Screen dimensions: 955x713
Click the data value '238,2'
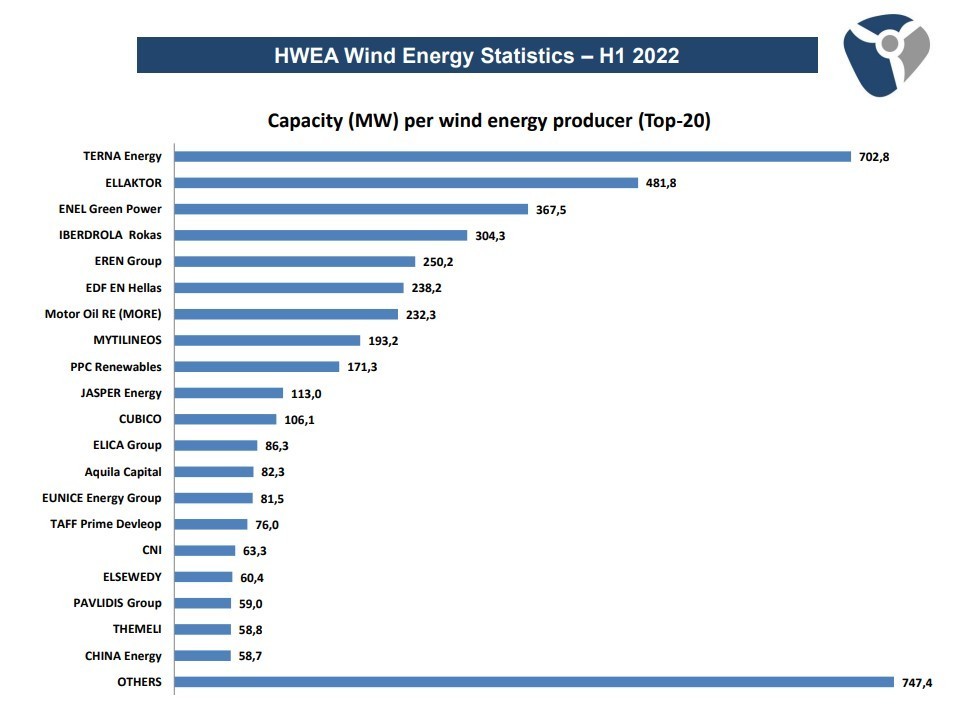[x=426, y=288]
